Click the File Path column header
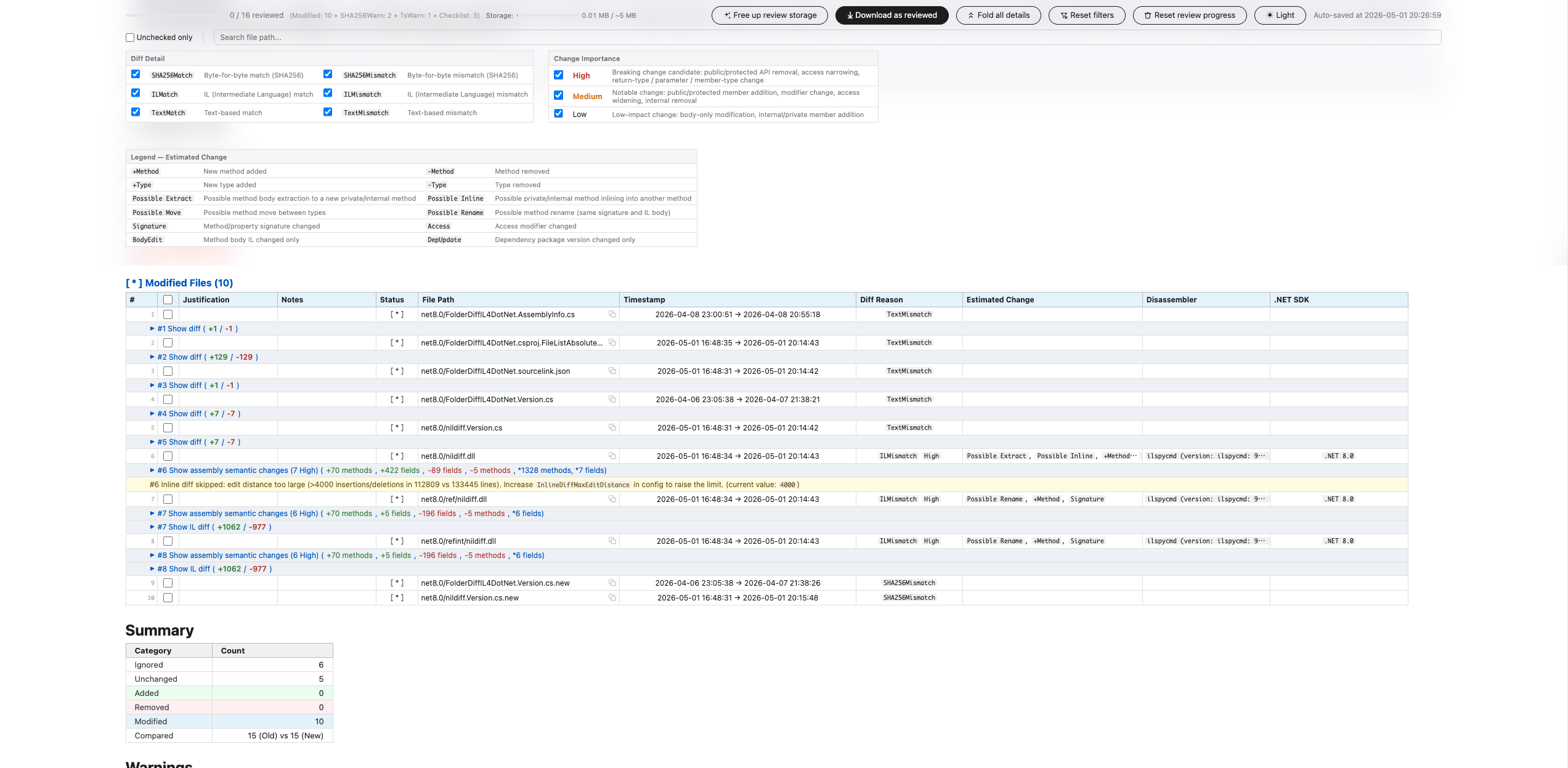Screen dimensions: 1568x768 coord(518,300)
